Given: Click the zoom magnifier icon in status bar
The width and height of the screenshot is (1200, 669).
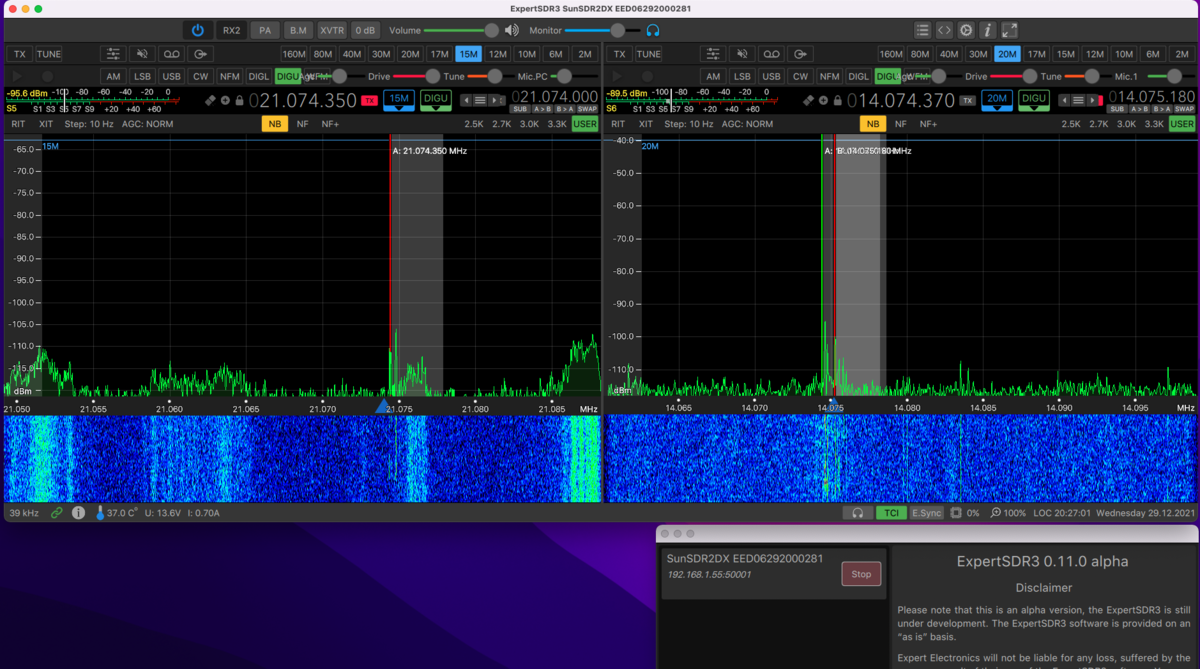Looking at the screenshot, I should (x=996, y=513).
